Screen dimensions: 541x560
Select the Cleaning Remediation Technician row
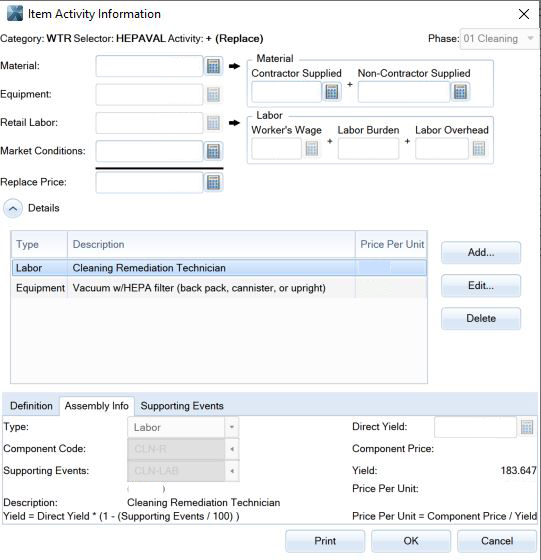[x=219, y=268]
